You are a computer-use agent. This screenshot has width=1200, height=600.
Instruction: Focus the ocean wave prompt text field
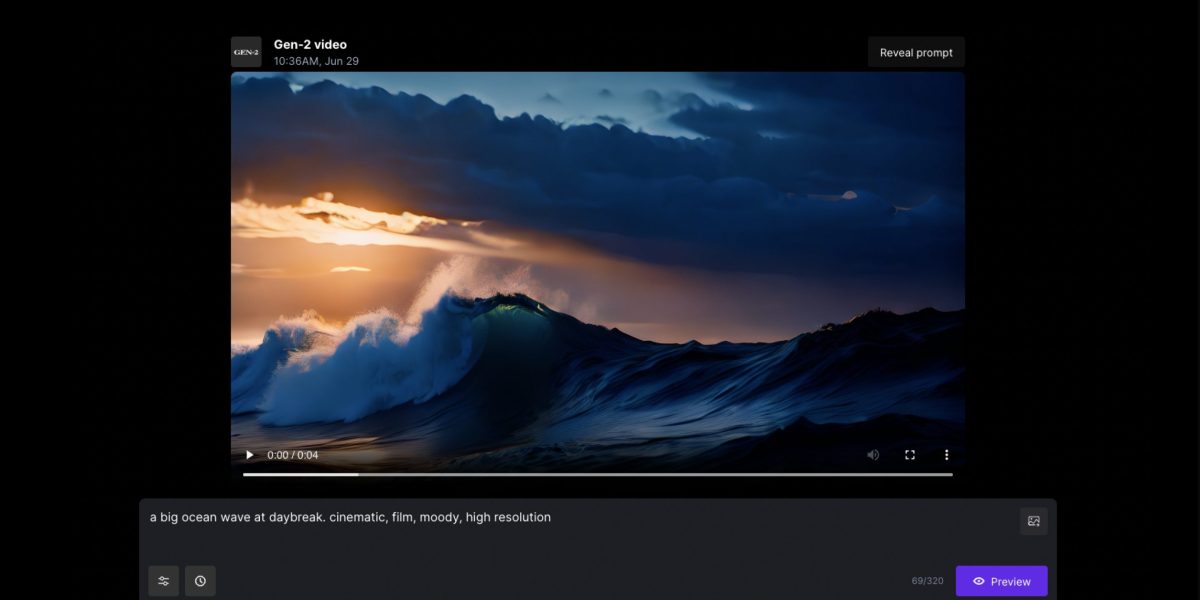[580, 535]
